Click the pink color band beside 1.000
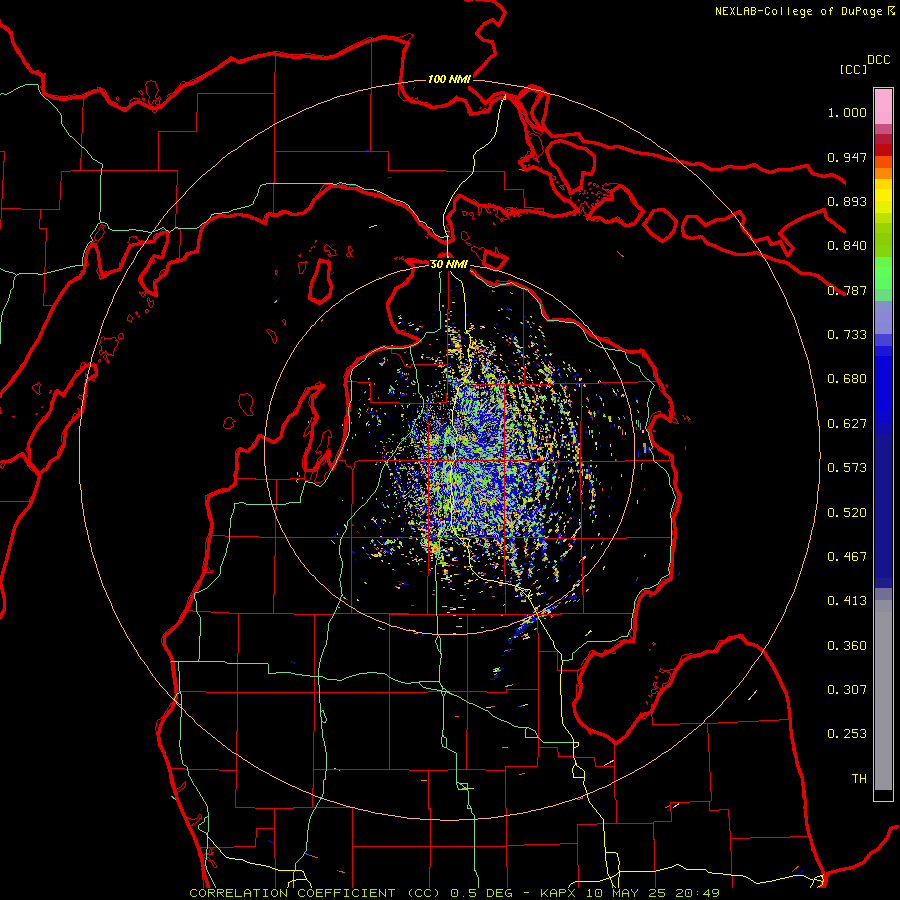The image size is (900, 900). coord(883,106)
